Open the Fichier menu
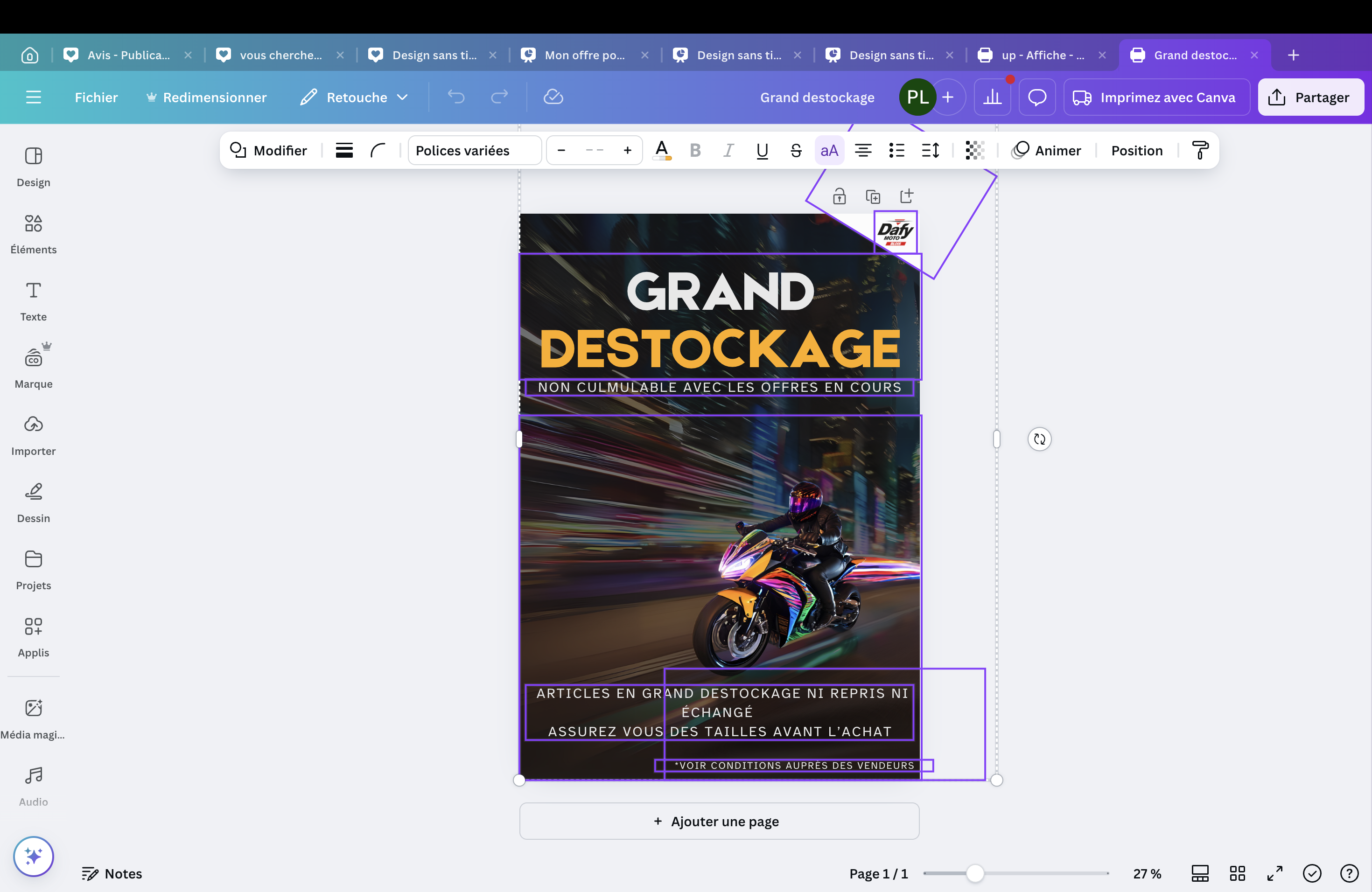Screen dimensions: 1372x892 [x=96, y=97]
